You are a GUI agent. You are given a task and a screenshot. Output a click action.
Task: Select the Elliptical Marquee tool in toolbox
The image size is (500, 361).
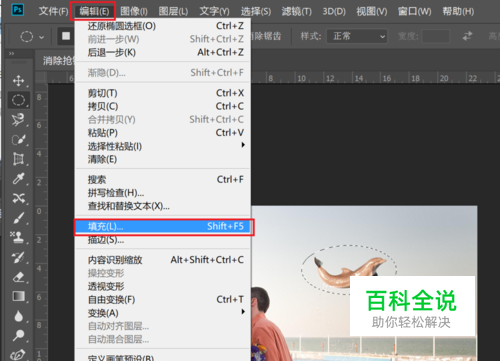[x=18, y=100]
